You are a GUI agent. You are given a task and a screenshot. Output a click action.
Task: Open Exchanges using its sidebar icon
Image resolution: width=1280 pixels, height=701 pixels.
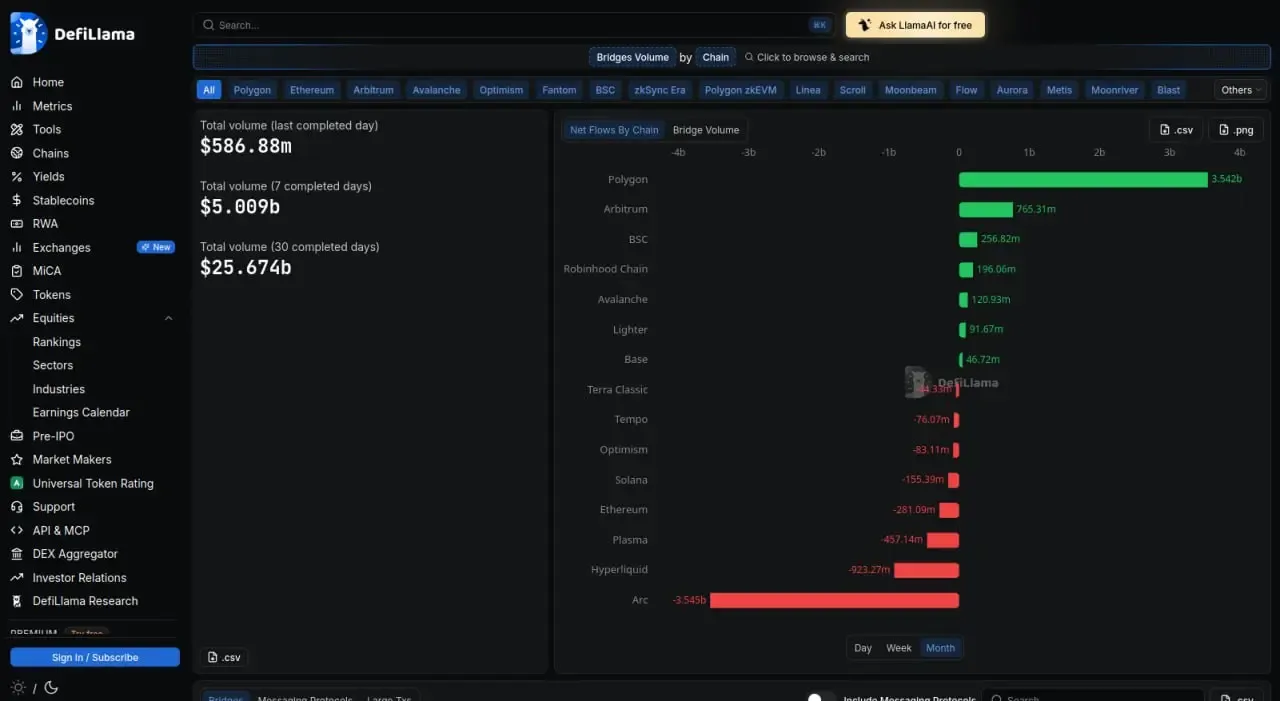(x=16, y=247)
